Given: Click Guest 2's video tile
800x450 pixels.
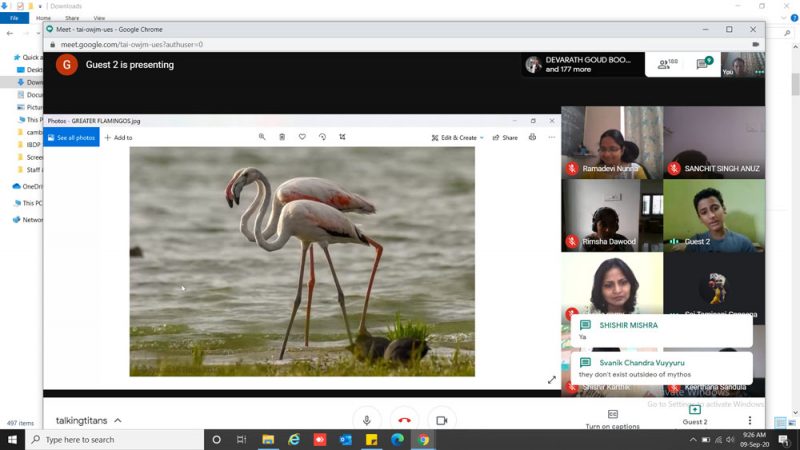Looking at the screenshot, I should pos(714,214).
